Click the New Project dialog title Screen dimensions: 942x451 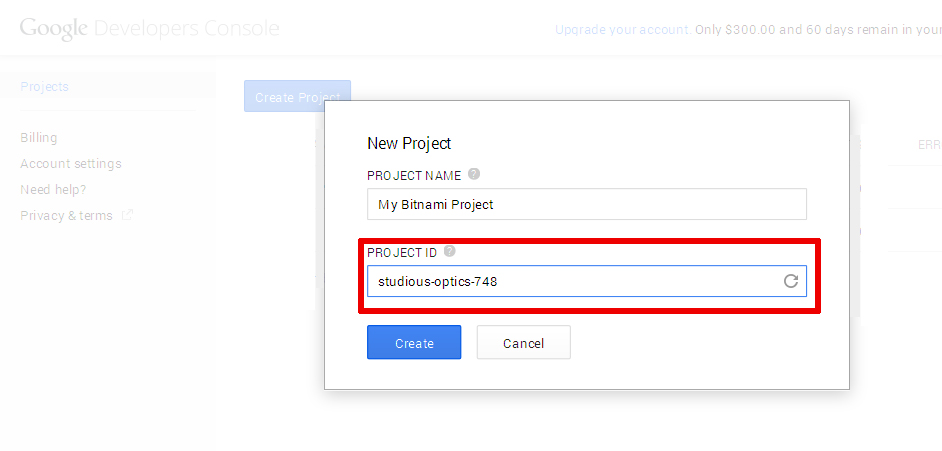[x=409, y=144]
